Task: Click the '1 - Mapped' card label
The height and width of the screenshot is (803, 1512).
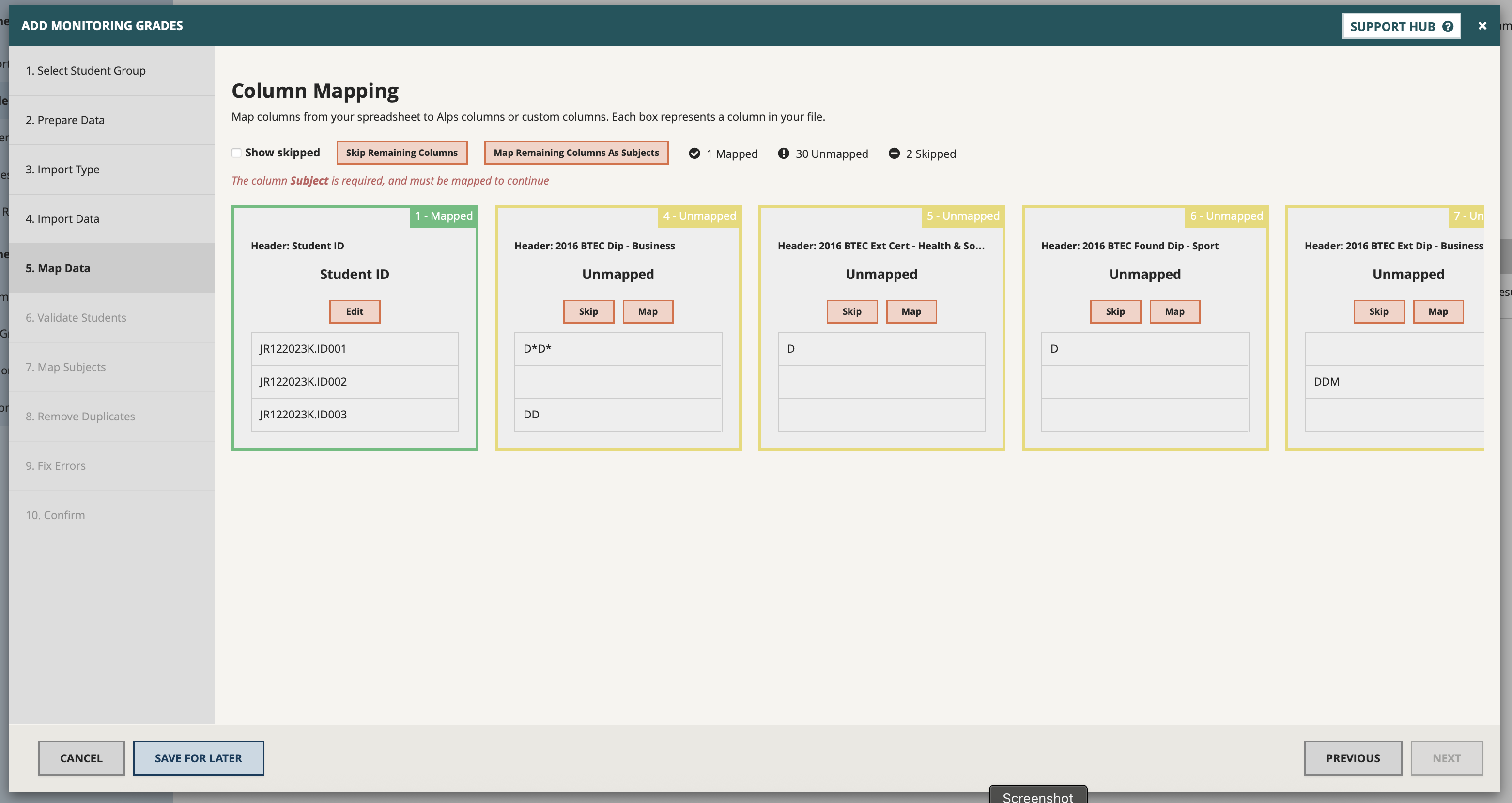Action: pos(444,216)
